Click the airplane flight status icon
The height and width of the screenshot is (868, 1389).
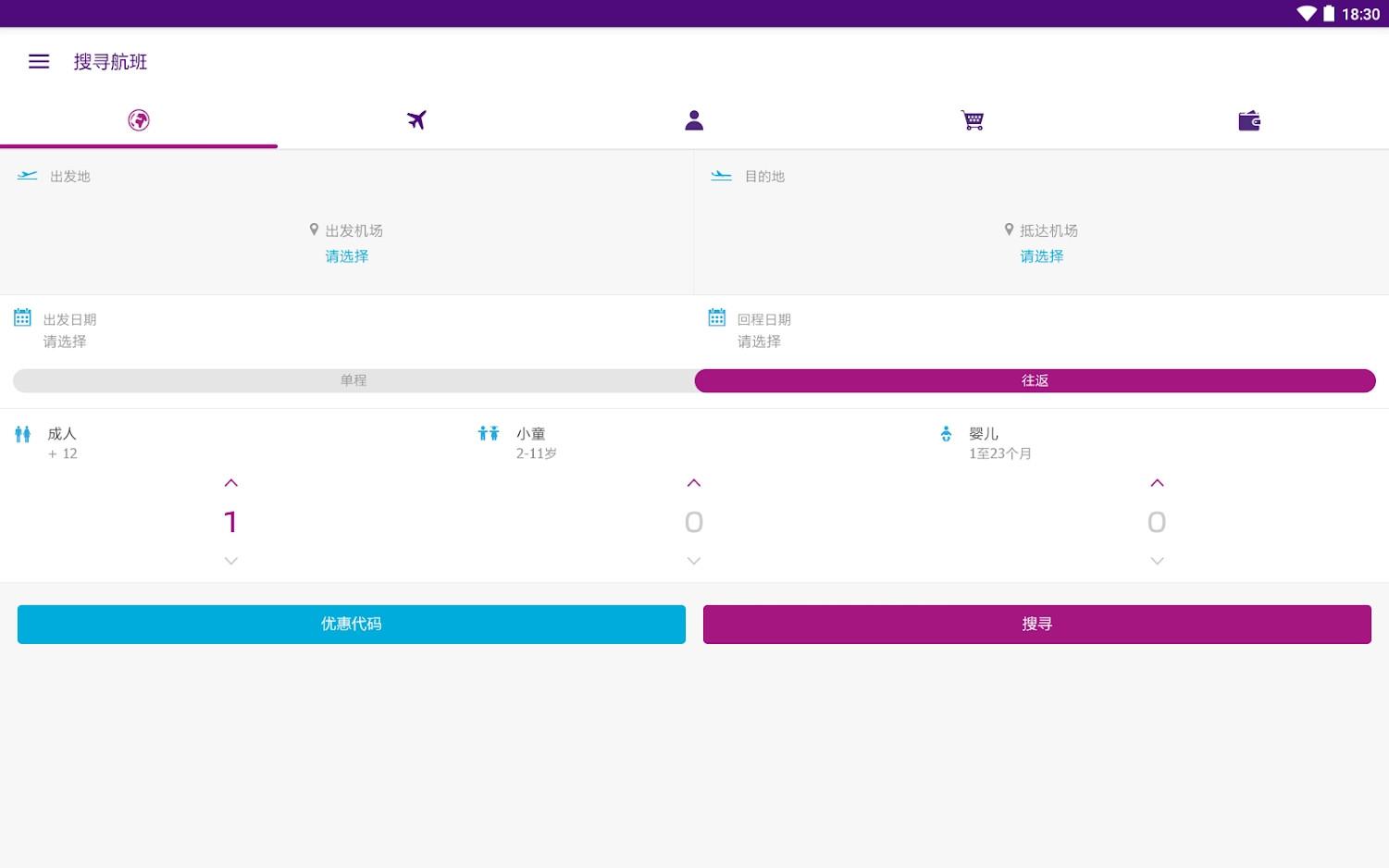[416, 119]
